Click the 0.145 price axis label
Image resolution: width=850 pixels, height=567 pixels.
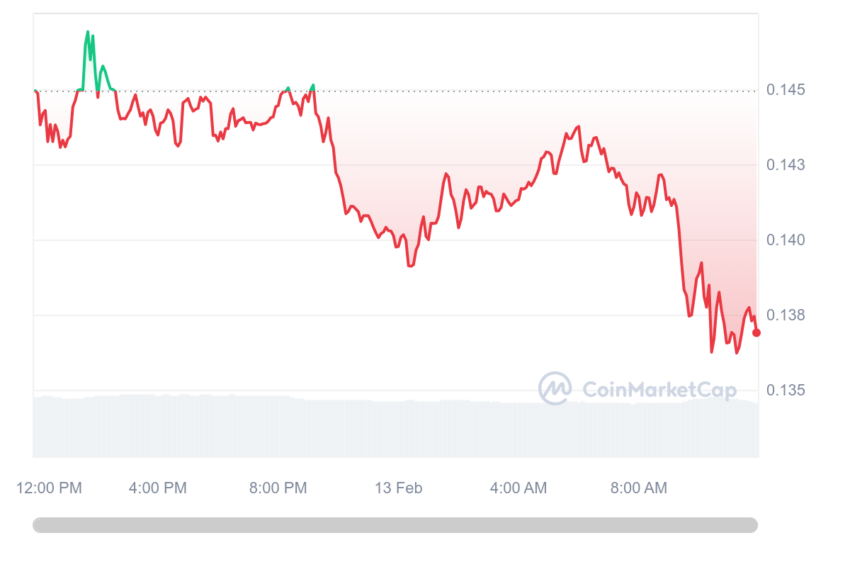tap(785, 90)
